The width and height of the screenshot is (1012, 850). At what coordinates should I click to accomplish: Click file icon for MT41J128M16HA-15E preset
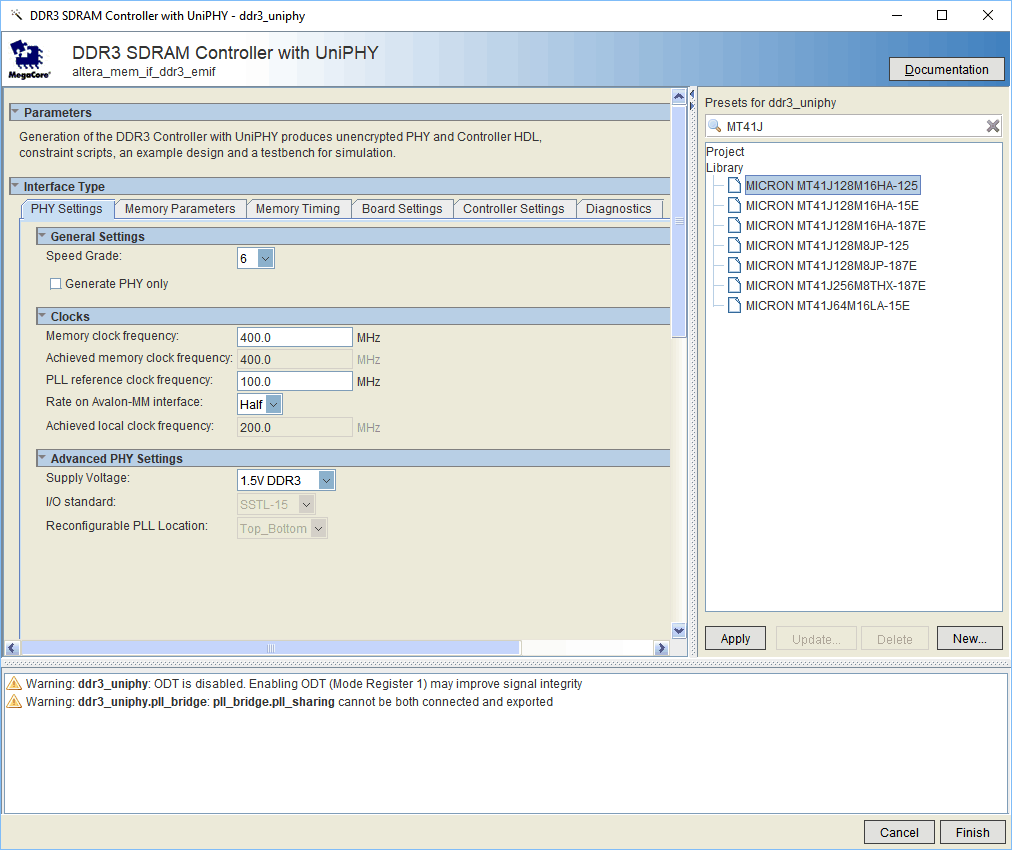click(x=735, y=205)
